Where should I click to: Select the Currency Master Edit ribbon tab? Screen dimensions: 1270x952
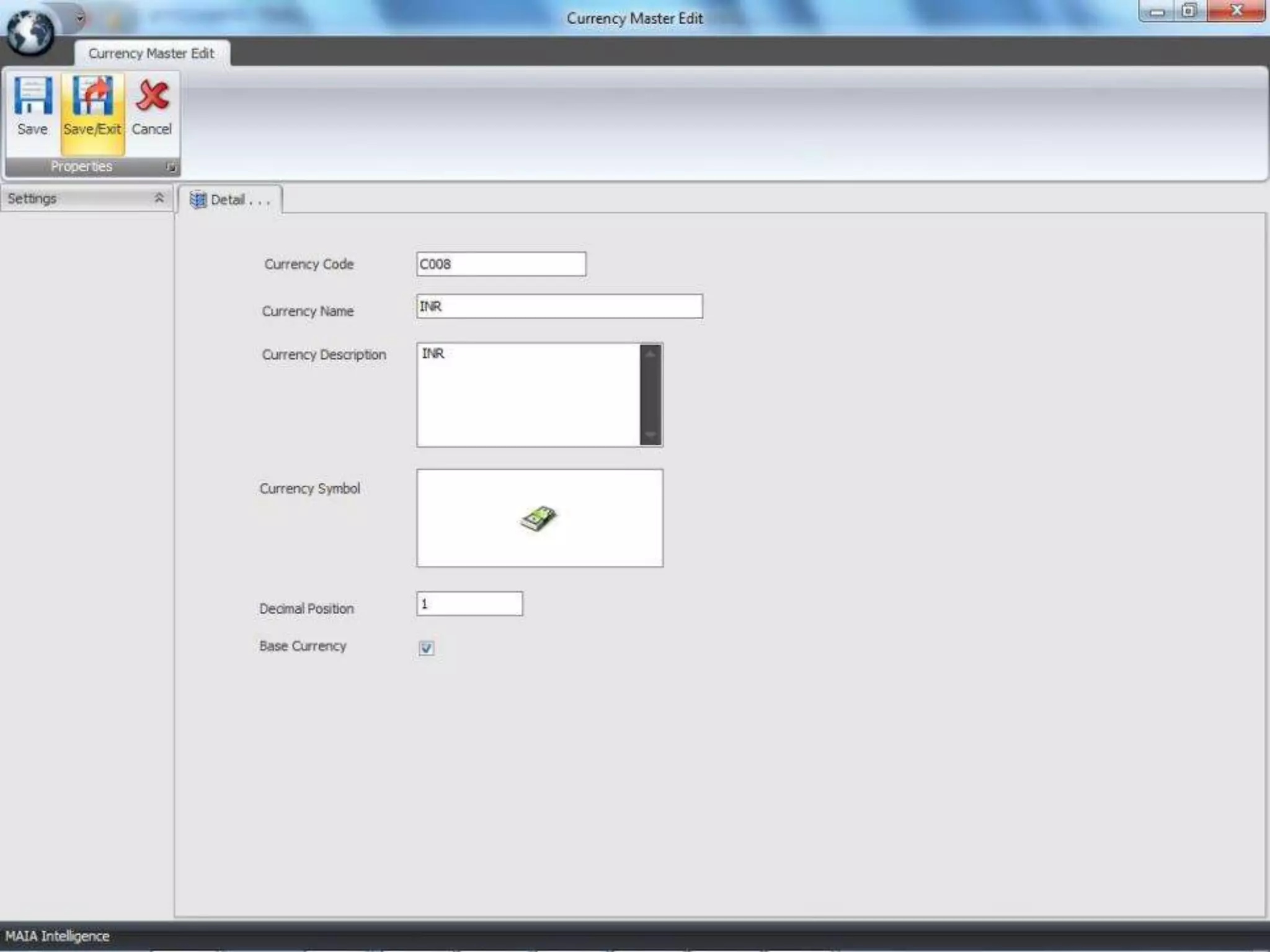coord(151,53)
